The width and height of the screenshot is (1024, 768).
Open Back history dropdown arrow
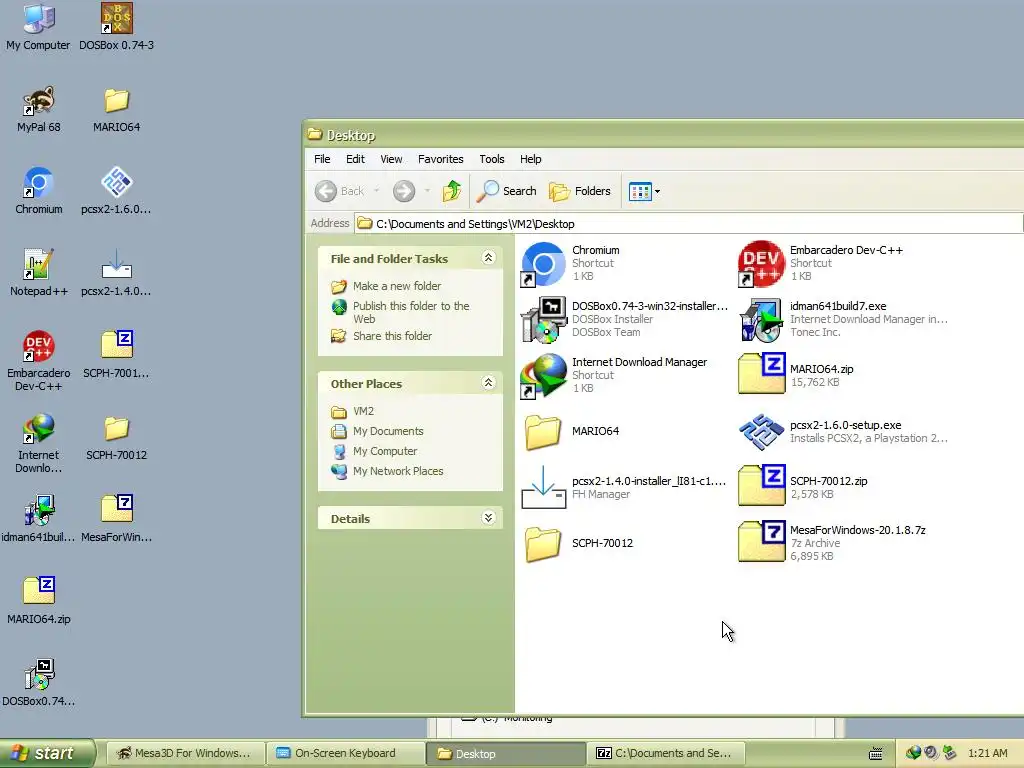(377, 191)
